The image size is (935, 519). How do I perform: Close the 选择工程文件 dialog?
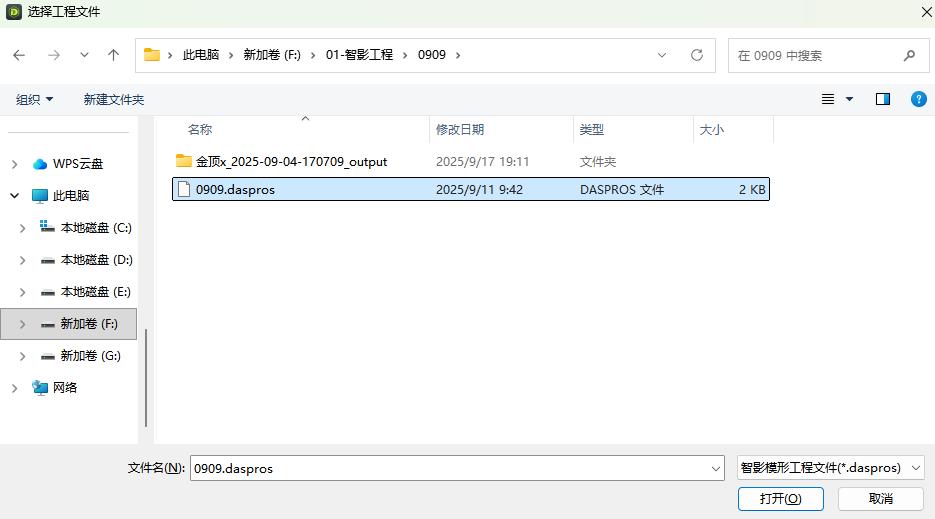[x=926, y=12]
